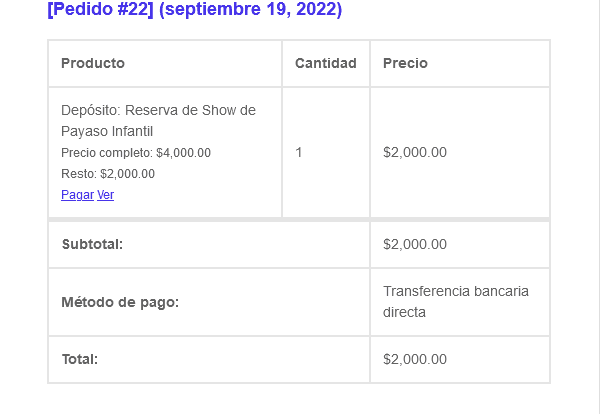This screenshot has height=414, width=600.
Task: Click the $2,000.00 amount beside Resto
Action: point(128,174)
